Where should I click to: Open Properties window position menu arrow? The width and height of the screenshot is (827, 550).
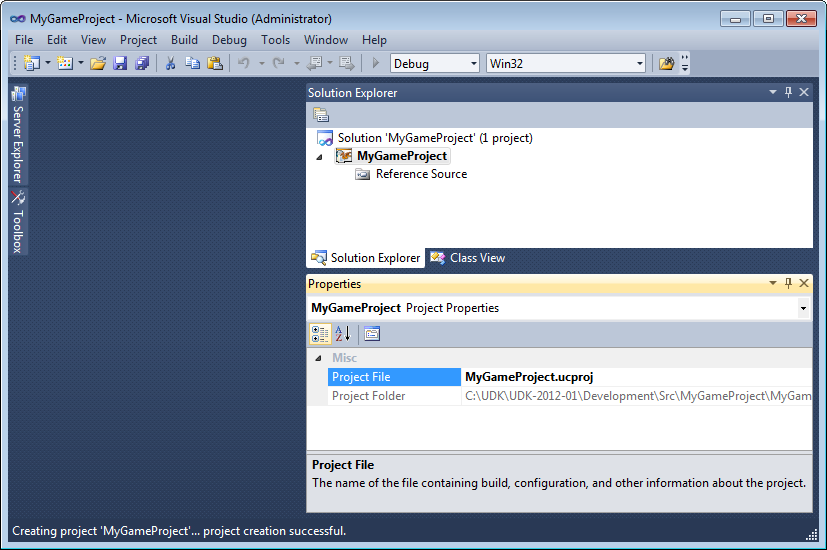tap(773, 284)
